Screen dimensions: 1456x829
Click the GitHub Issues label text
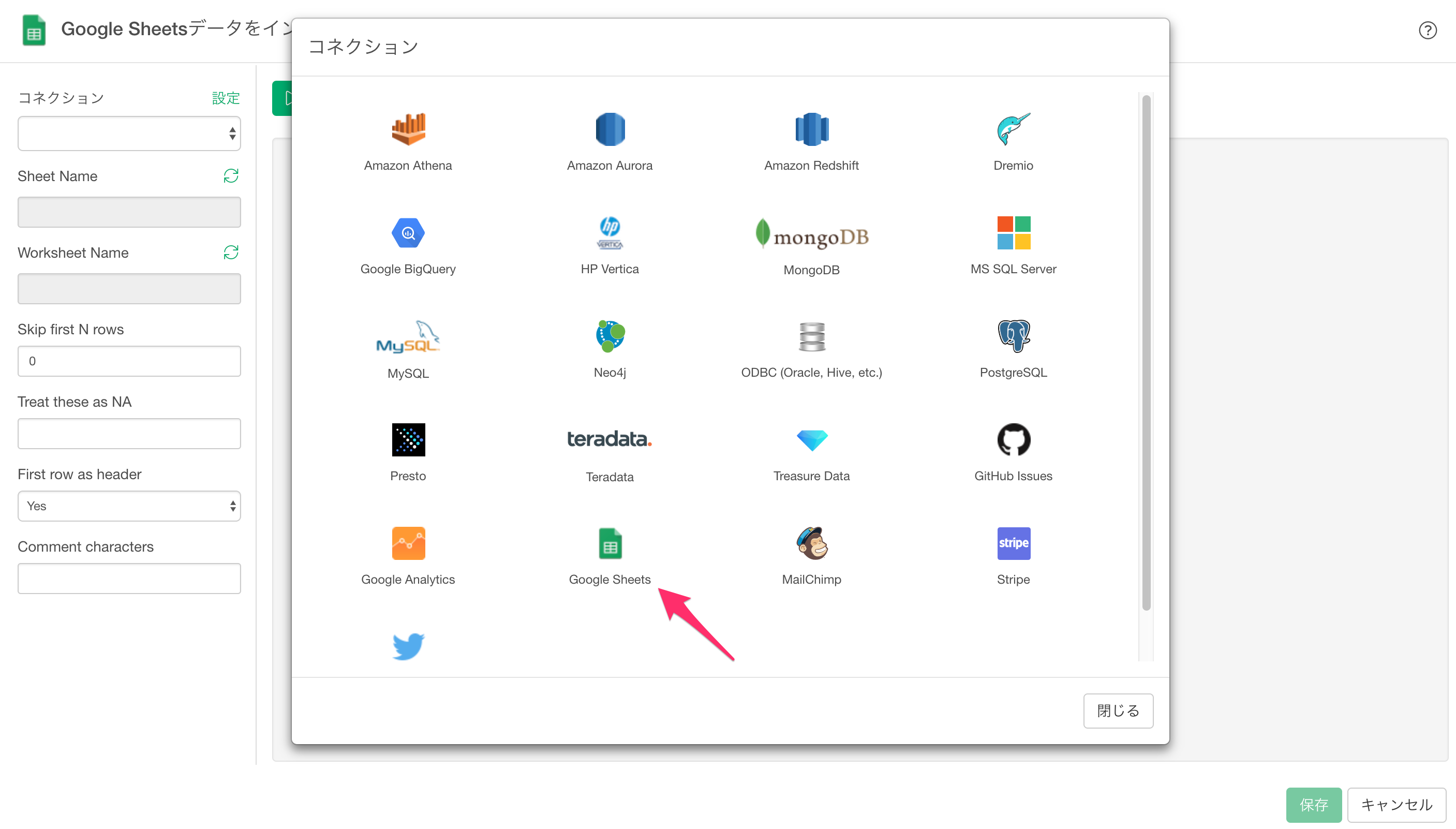coord(1013,476)
